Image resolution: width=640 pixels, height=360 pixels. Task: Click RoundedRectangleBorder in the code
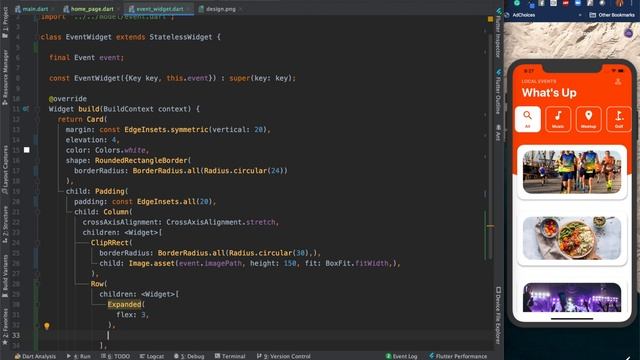click(141, 160)
